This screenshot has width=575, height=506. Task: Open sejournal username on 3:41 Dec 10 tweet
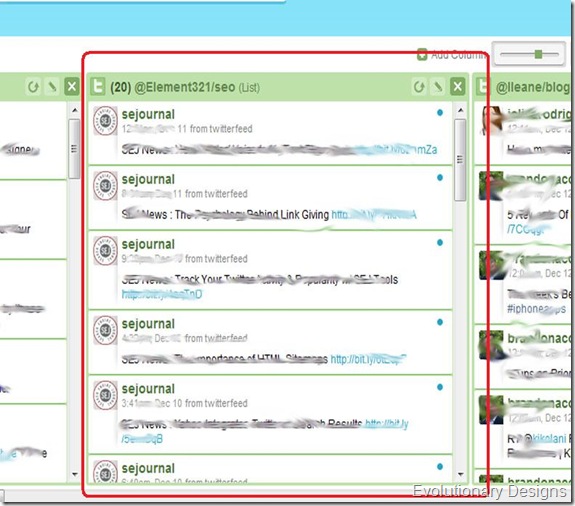point(148,389)
